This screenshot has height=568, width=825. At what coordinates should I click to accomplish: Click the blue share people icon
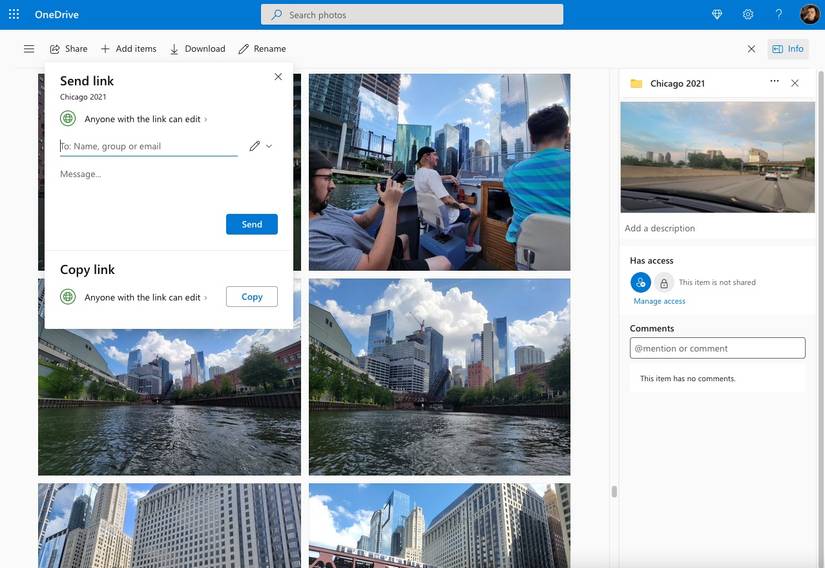(640, 282)
